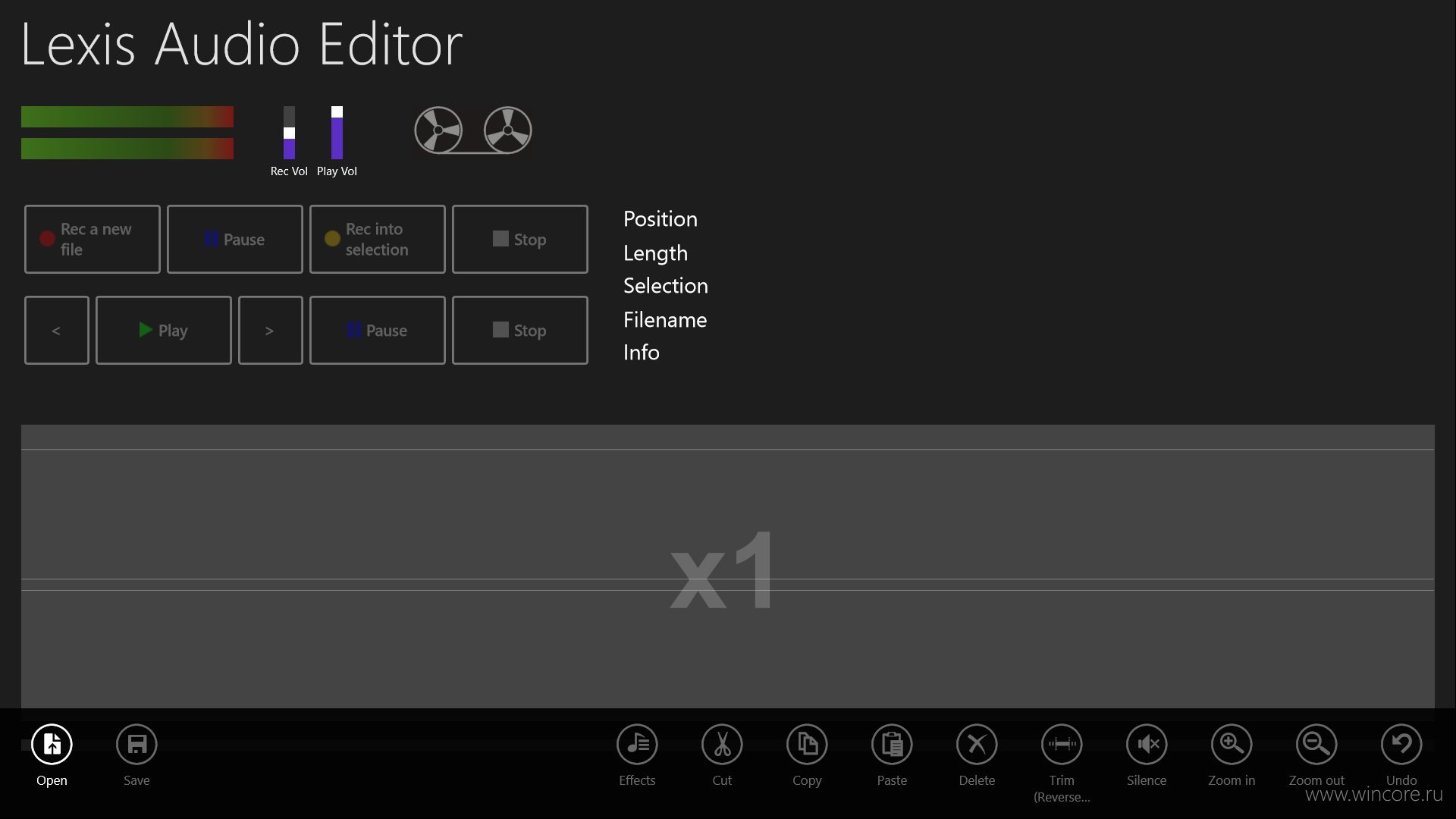Viewport: 1456px width, 819px height.
Task: Click the Info label
Action: (x=642, y=353)
